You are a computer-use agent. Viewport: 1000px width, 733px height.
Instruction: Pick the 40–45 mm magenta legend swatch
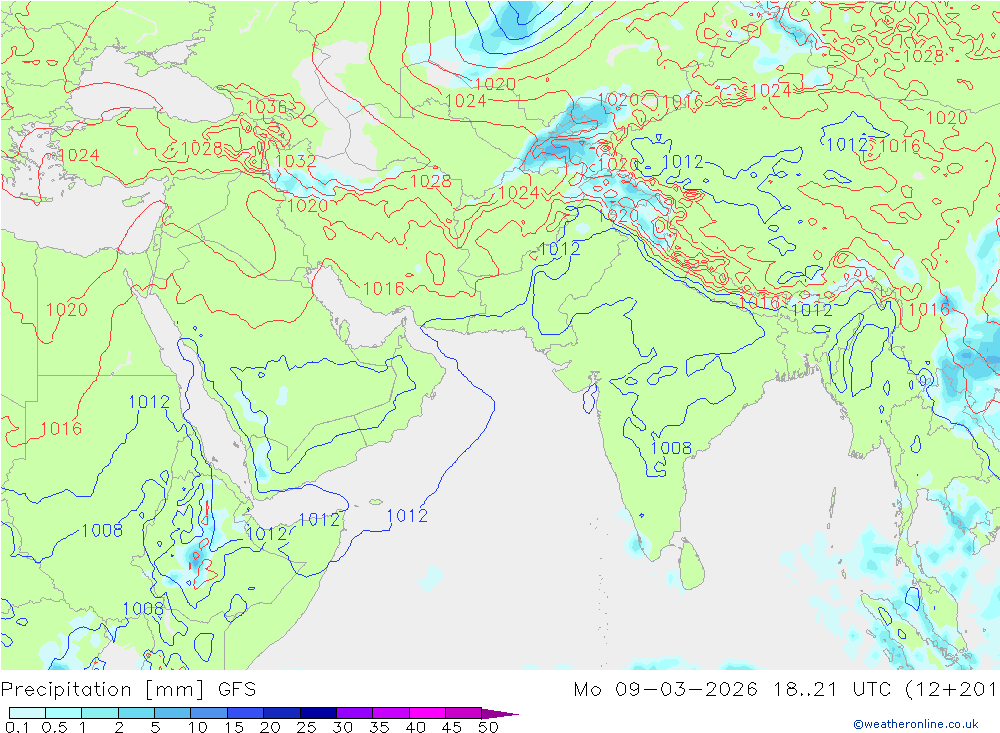click(x=427, y=713)
